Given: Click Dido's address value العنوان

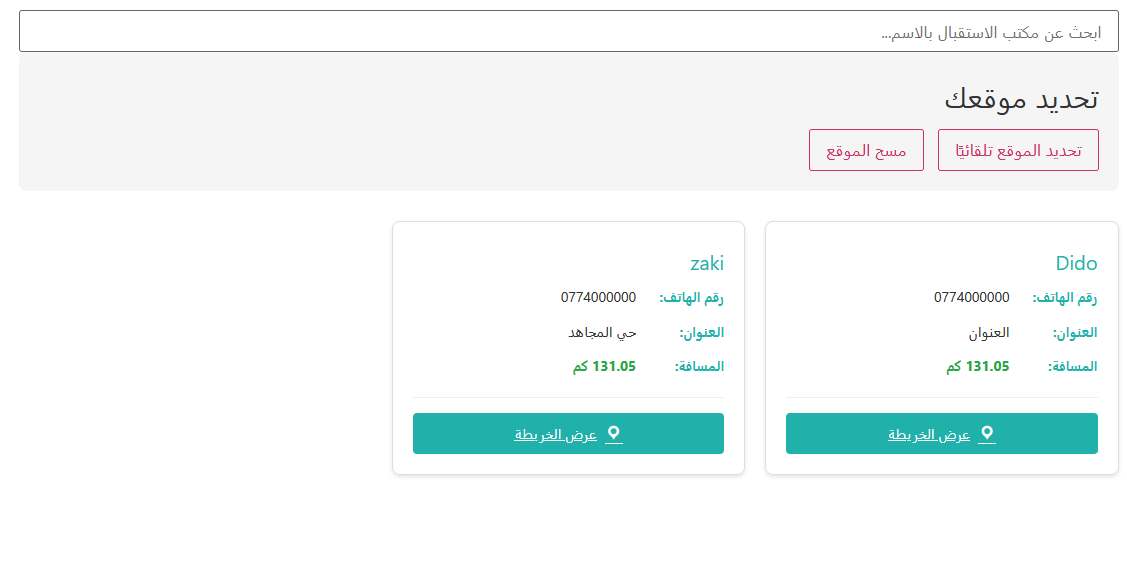Looking at the screenshot, I should click(x=988, y=332).
